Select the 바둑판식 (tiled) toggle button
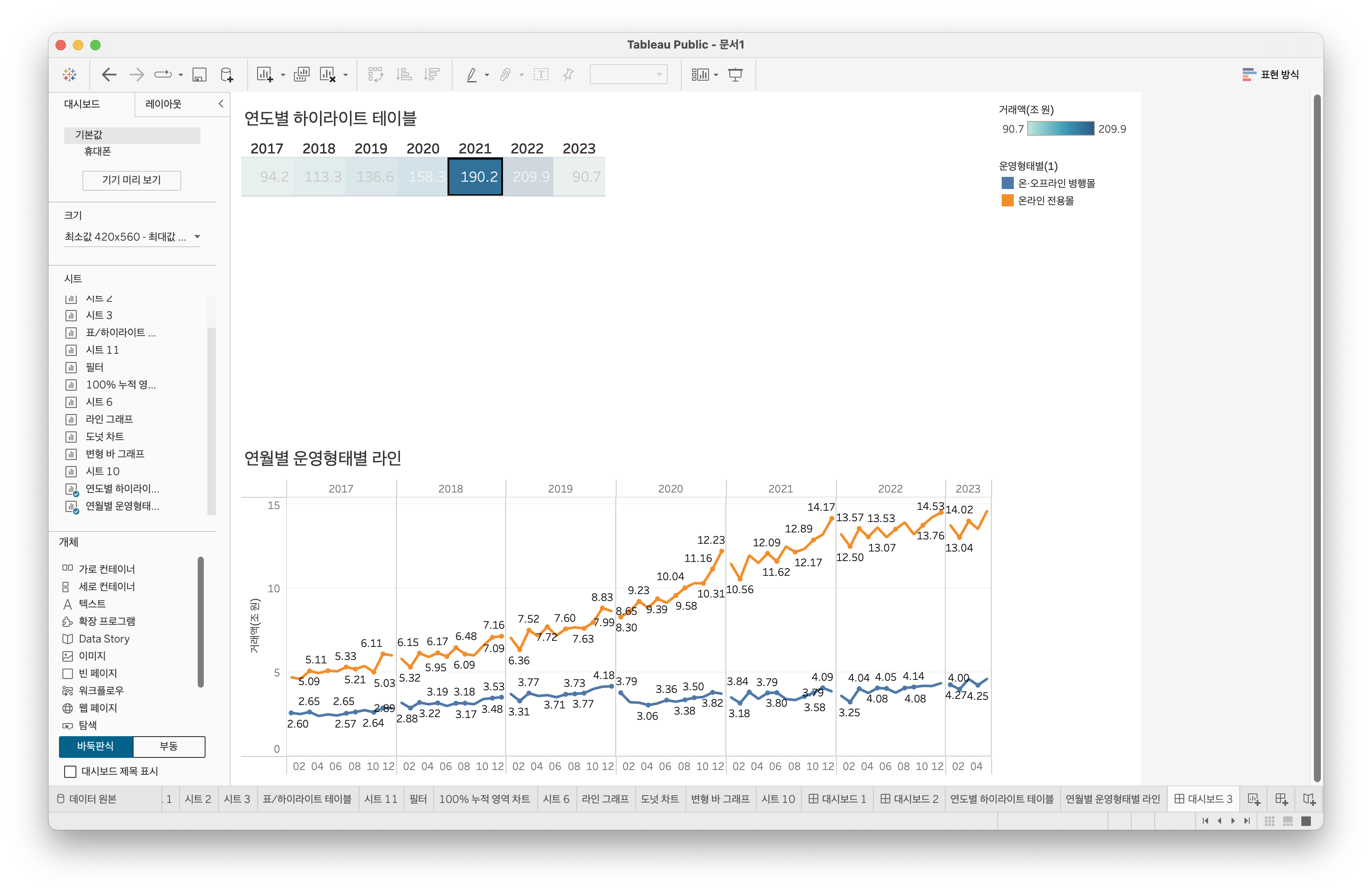The image size is (1372, 894). tap(96, 747)
